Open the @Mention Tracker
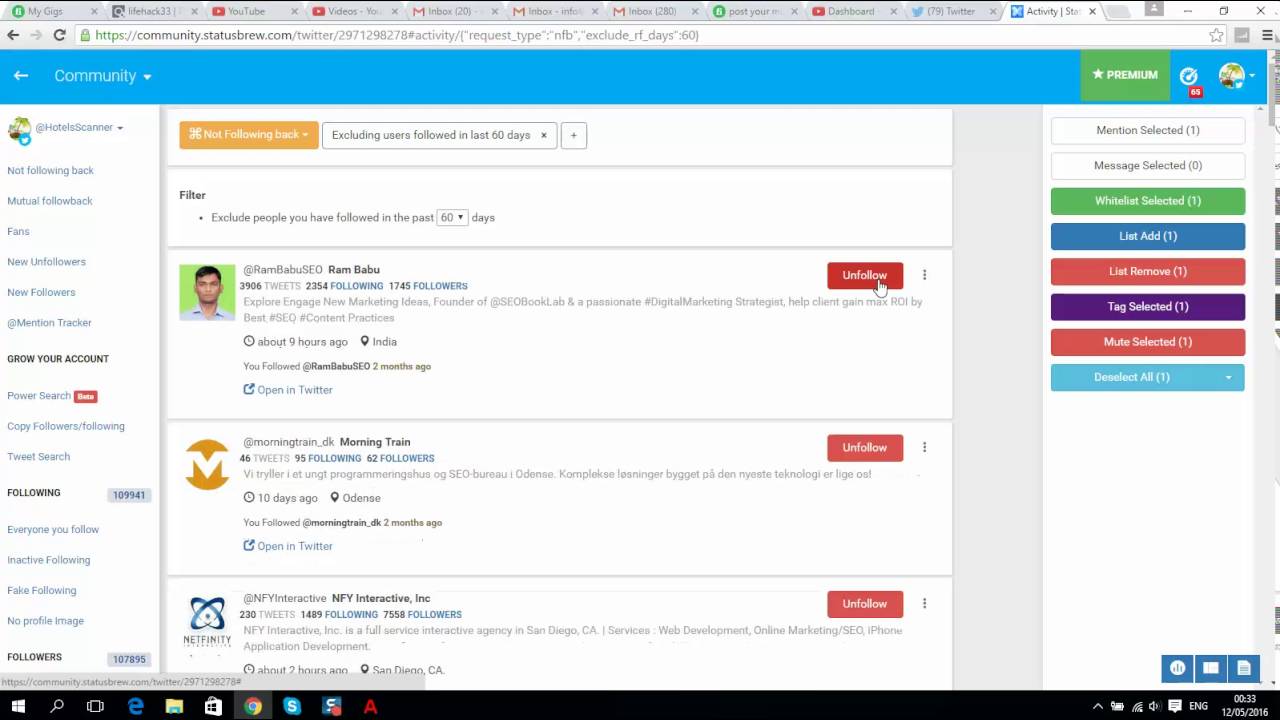Viewport: 1280px width, 720px height. (49, 323)
